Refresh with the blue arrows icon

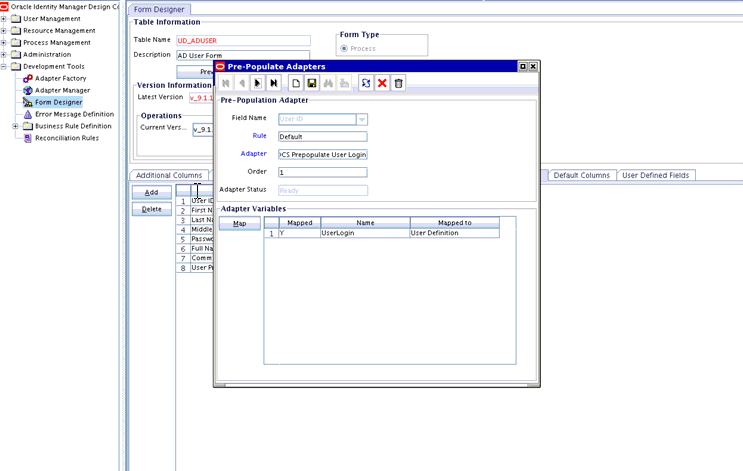tap(366, 83)
